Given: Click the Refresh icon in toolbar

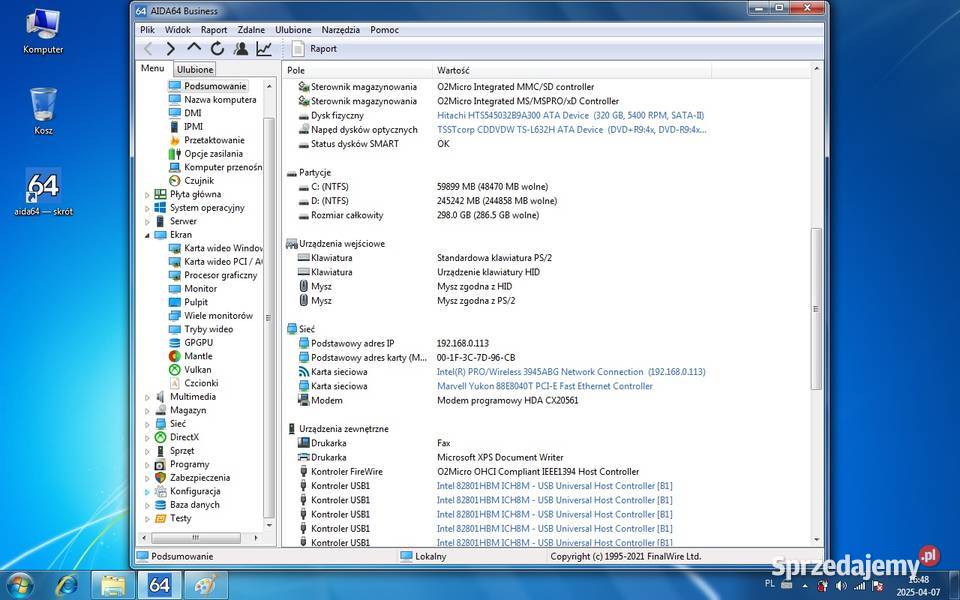Looking at the screenshot, I should (217, 48).
